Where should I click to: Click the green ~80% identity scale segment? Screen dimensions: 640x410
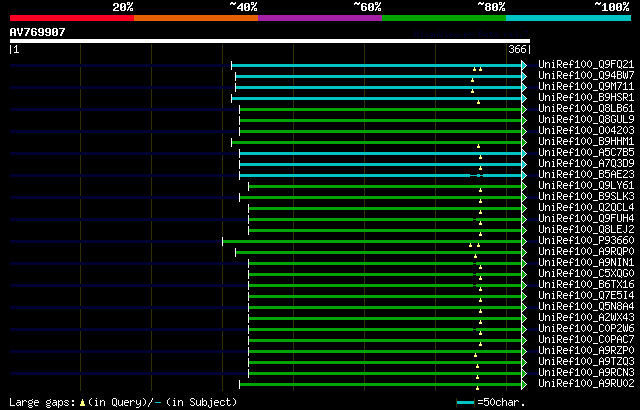pyautogui.click(x=444, y=18)
